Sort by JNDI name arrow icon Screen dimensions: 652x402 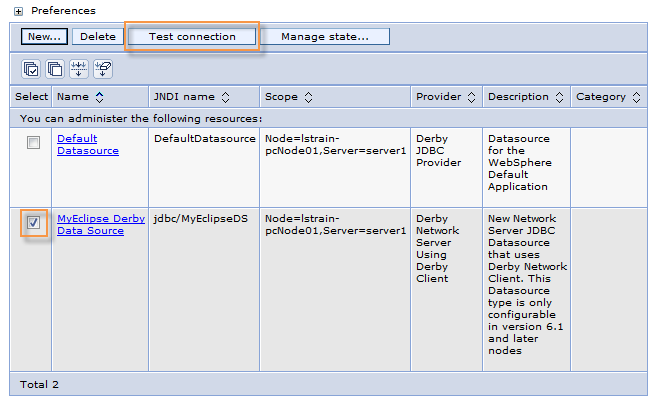225,97
